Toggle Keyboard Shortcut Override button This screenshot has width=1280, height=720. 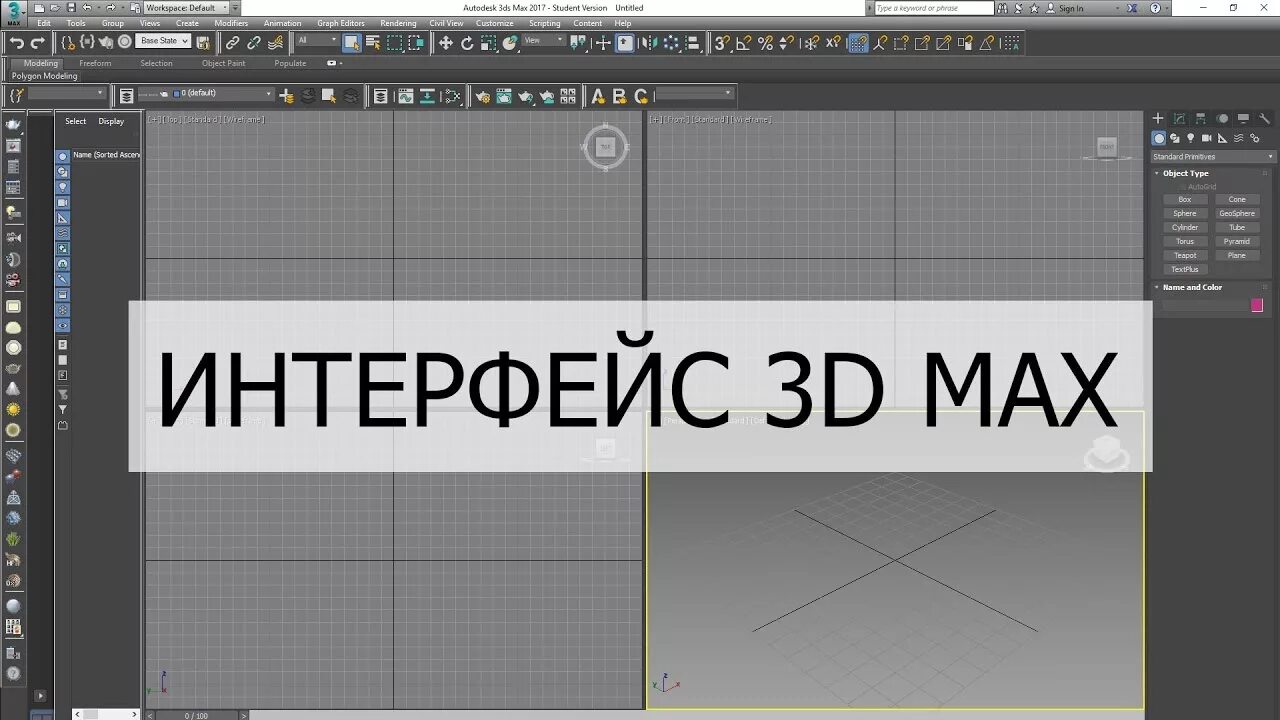coord(624,43)
